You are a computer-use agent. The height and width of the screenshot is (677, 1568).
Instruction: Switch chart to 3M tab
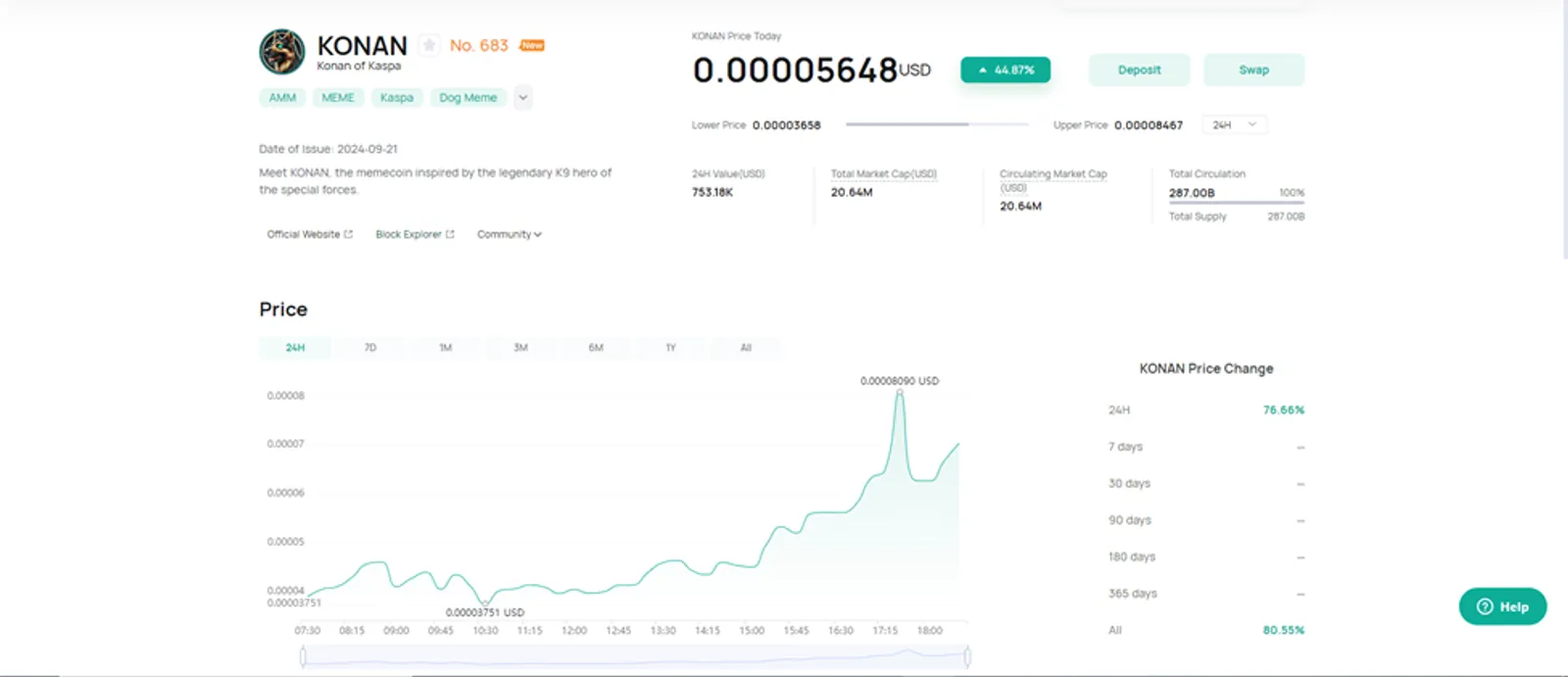coord(520,348)
